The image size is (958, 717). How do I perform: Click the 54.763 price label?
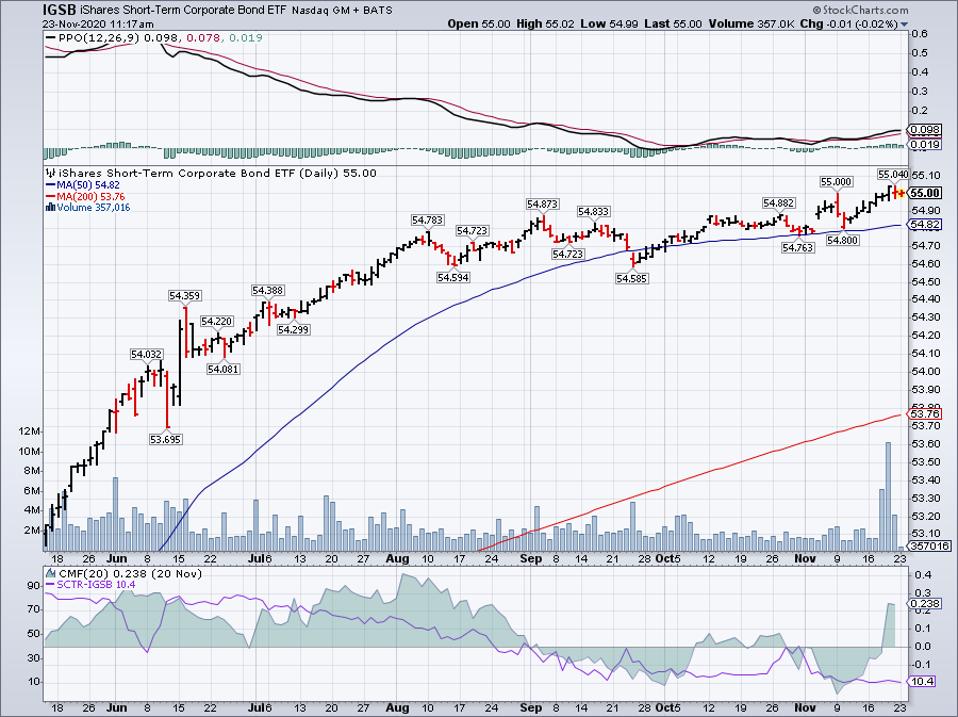(797, 247)
